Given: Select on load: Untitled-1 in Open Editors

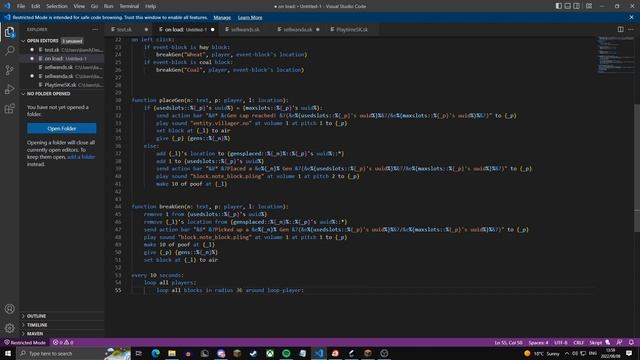Looking at the screenshot, I should point(62,58).
